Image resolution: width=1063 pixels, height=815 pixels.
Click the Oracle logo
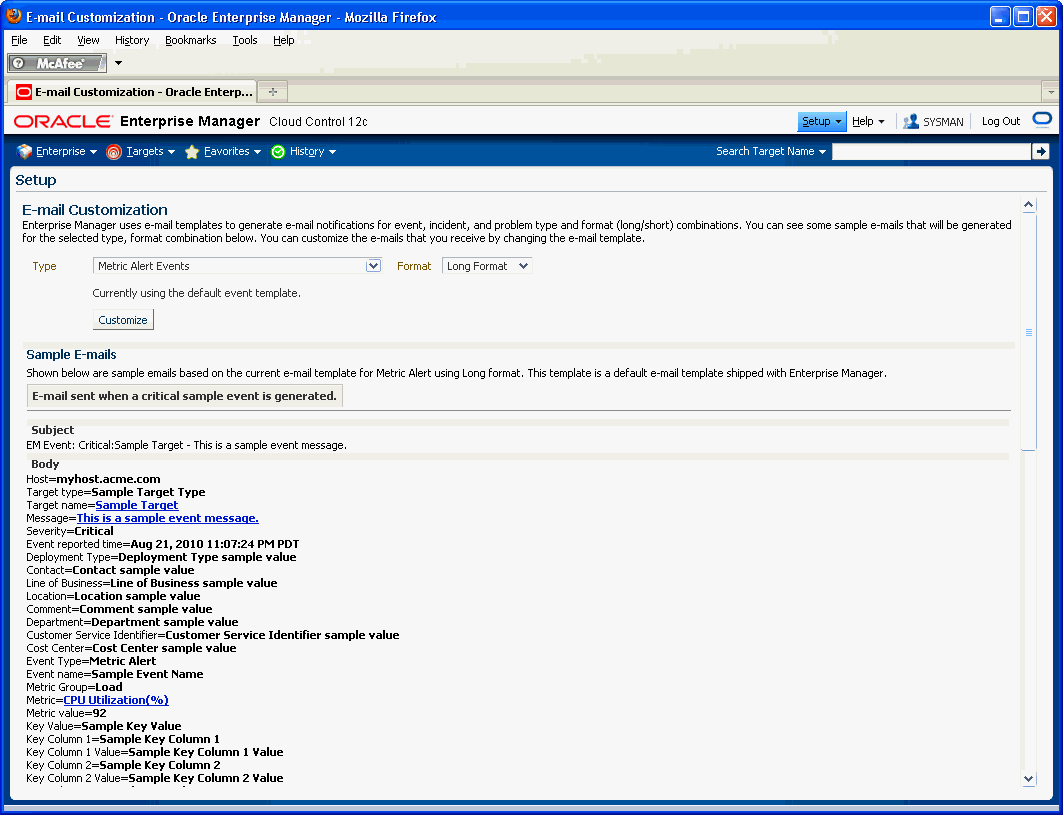tap(63, 121)
